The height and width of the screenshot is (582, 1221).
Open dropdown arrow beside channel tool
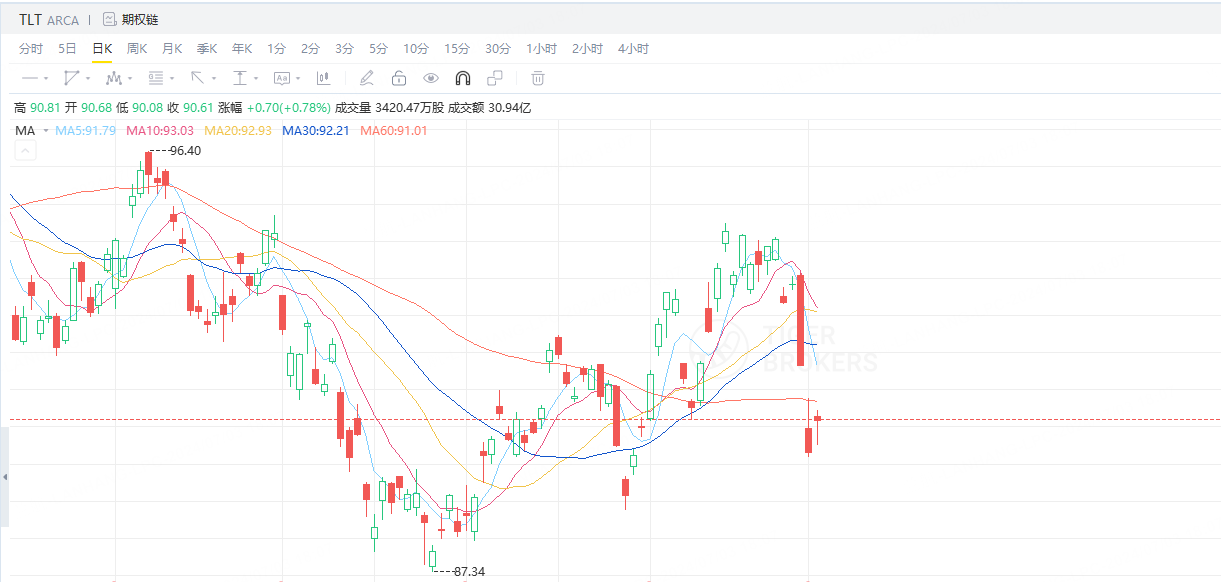click(88, 79)
